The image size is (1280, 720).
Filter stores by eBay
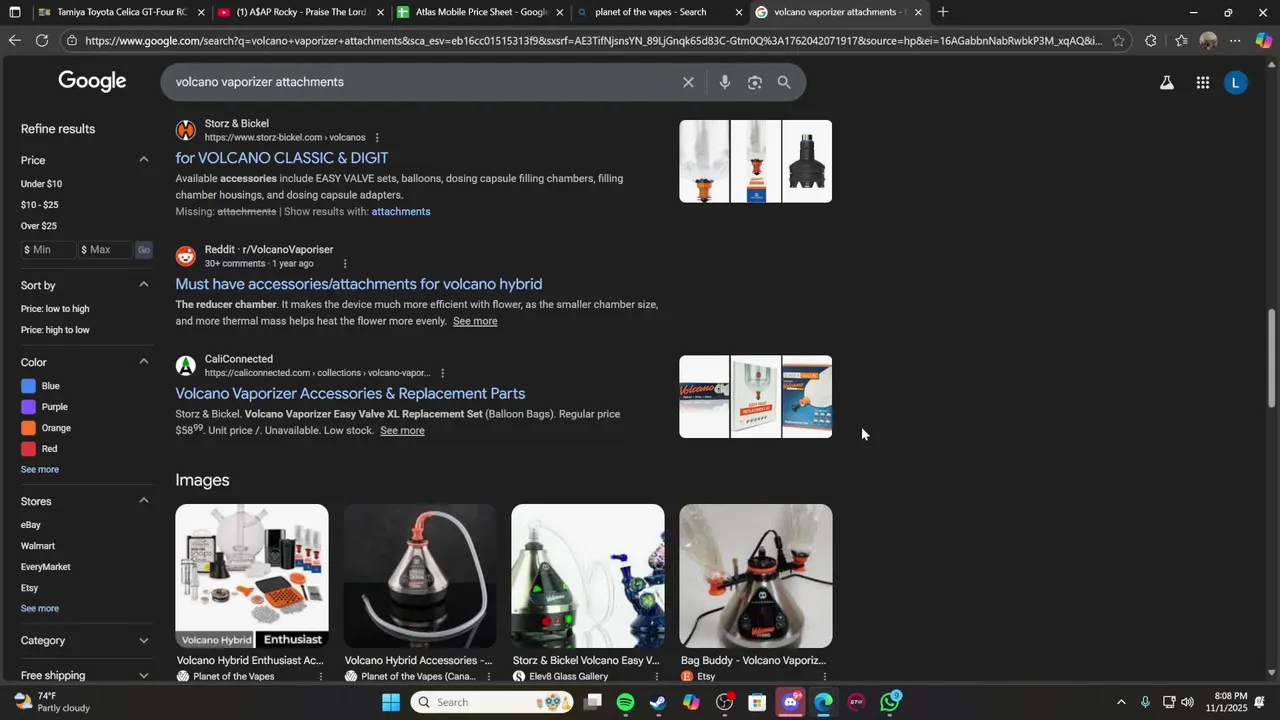coord(31,525)
